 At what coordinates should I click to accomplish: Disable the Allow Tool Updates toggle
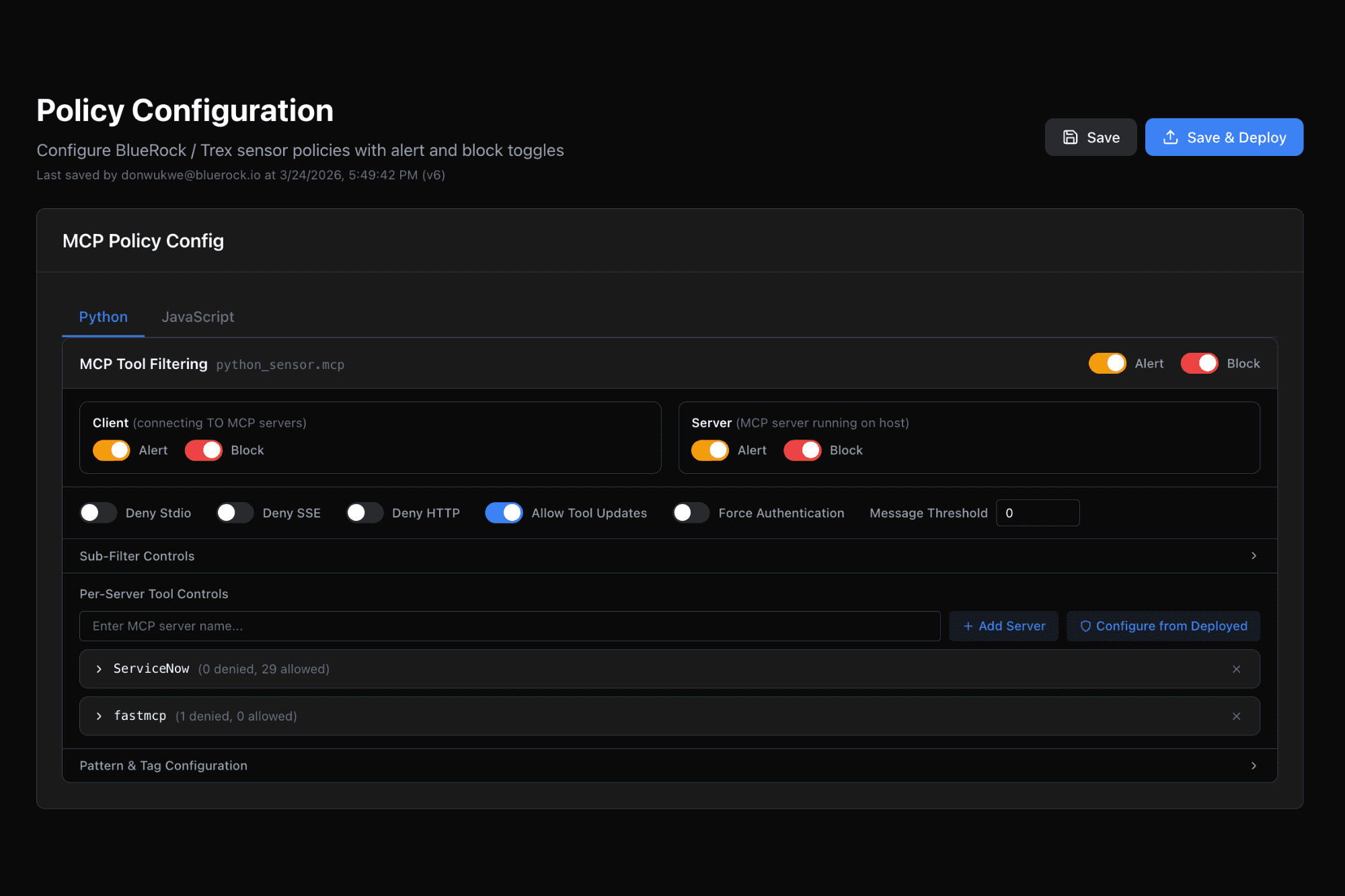(x=504, y=513)
